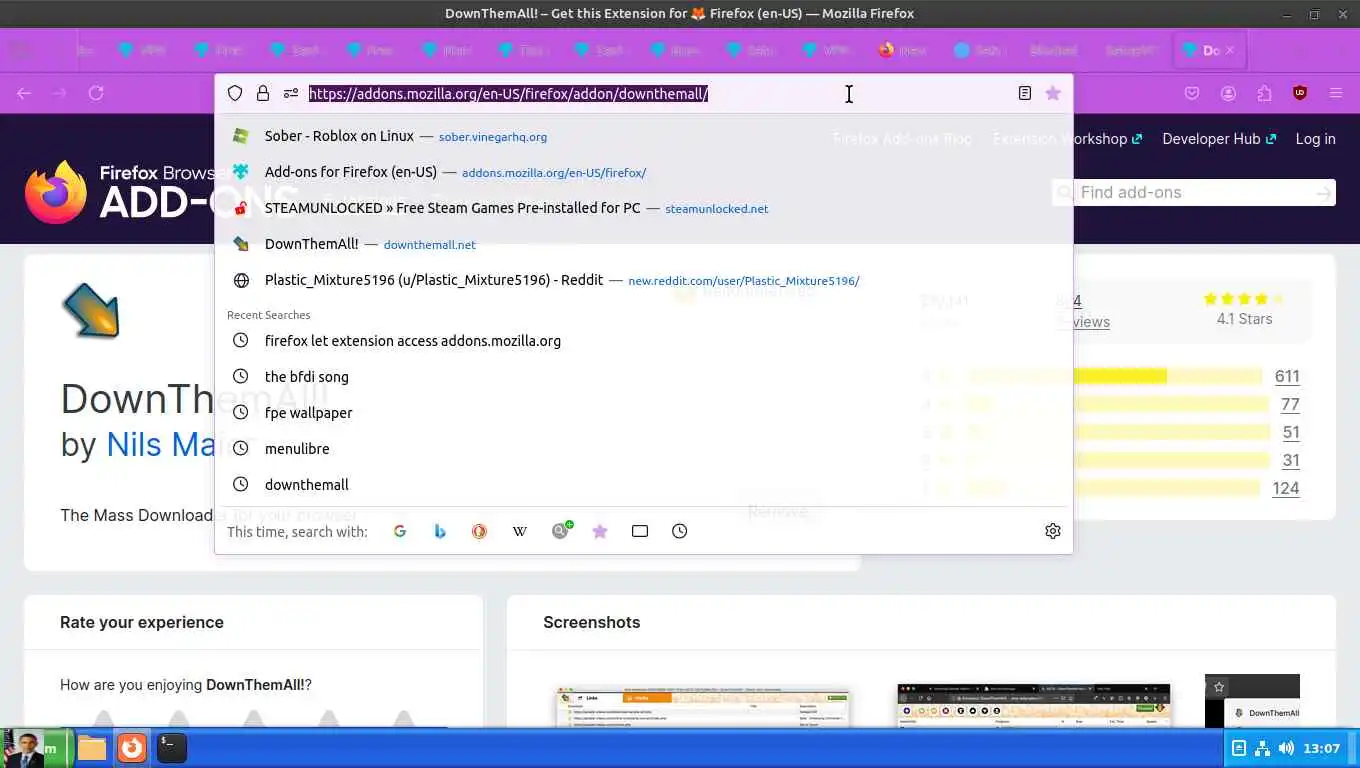Viewport: 1360px width, 768px height.
Task: Open the Sober - Roblox on Linux suggestion
Action: point(644,136)
